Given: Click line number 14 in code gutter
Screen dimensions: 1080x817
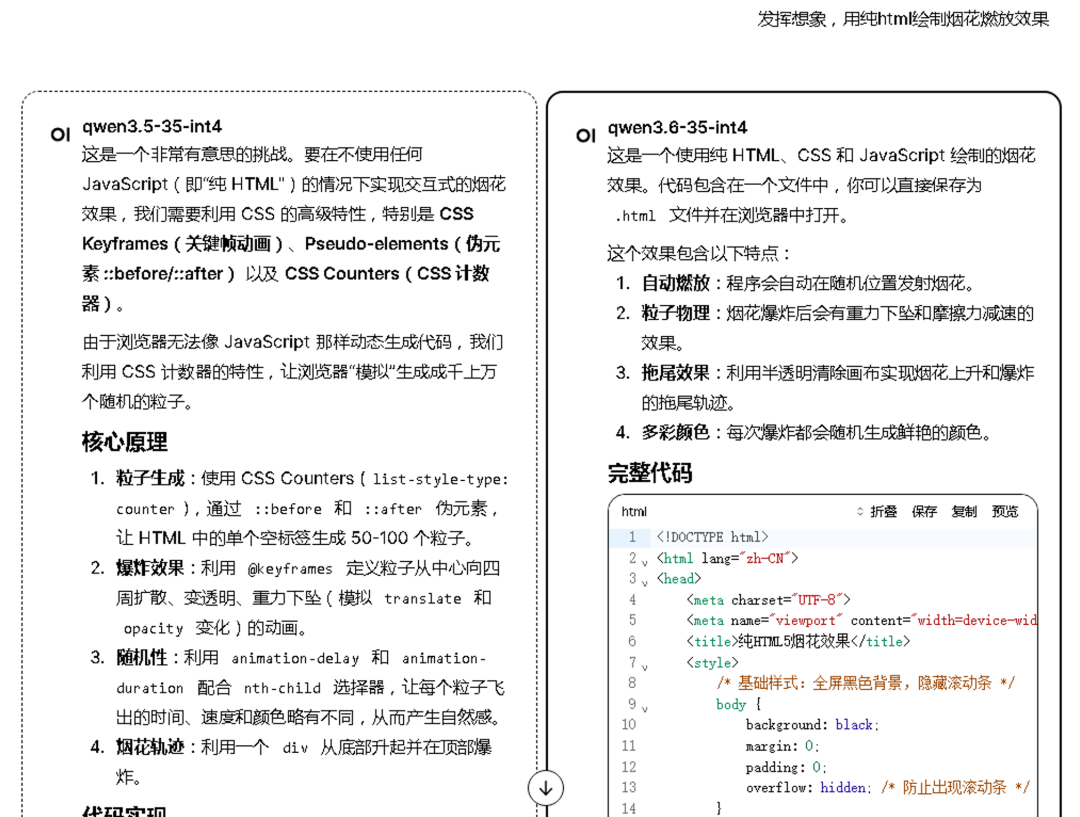Looking at the screenshot, I should (628, 808).
